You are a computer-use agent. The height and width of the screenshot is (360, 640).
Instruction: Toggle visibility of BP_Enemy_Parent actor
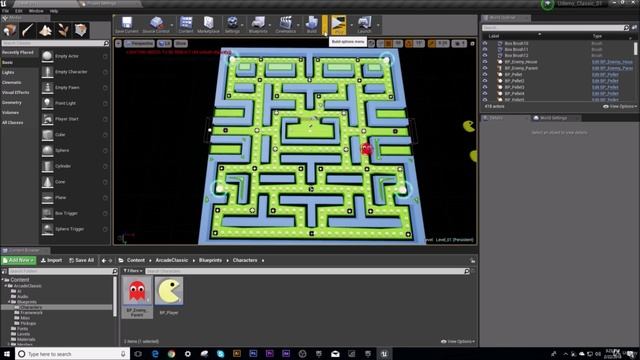click(485, 68)
